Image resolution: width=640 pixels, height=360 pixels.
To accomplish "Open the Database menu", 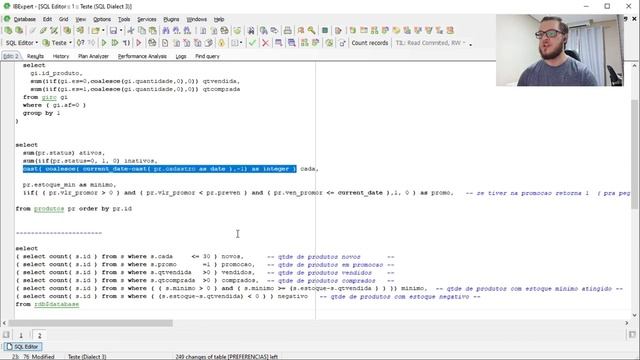I will click(24, 19).
